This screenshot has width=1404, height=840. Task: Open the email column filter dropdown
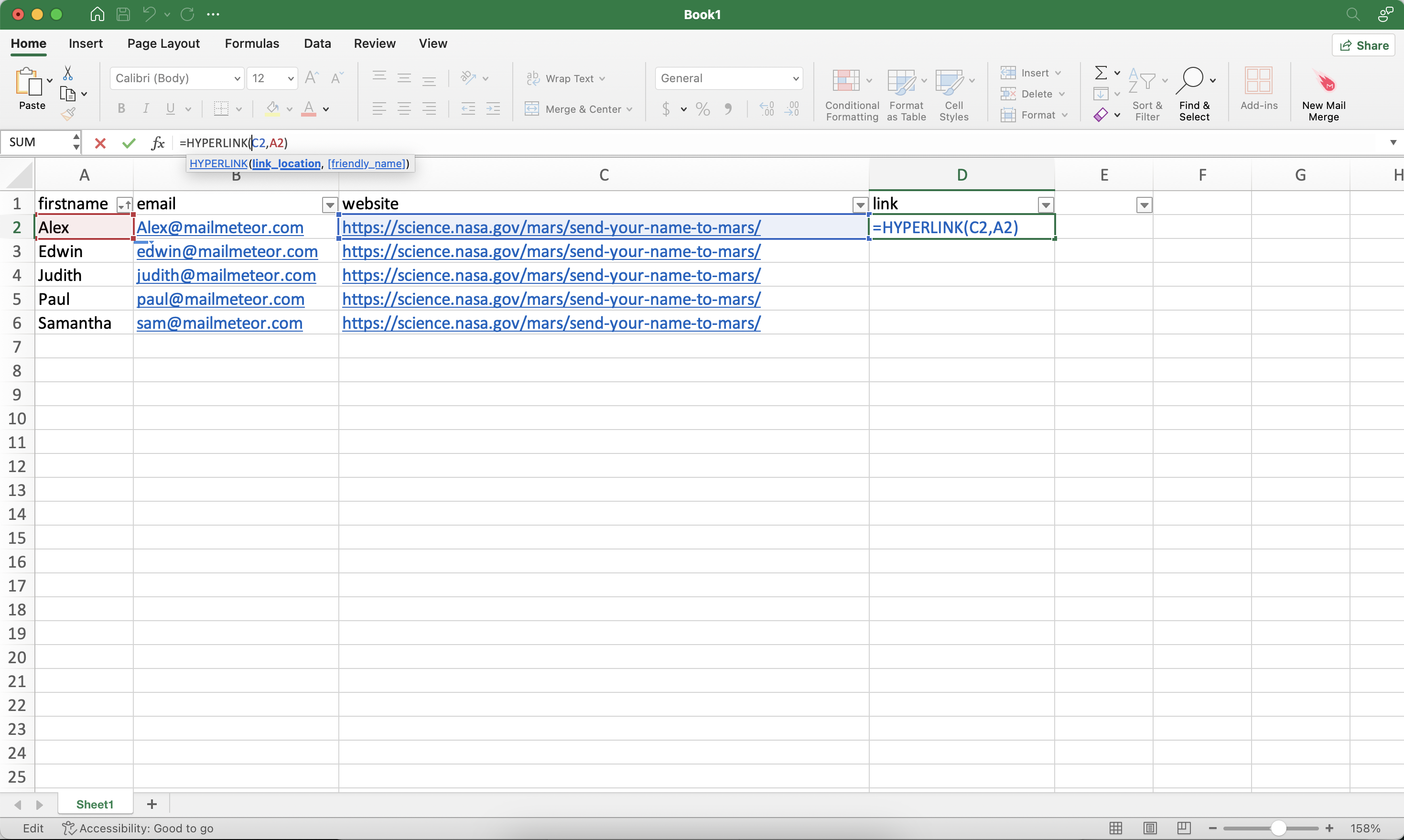point(329,205)
